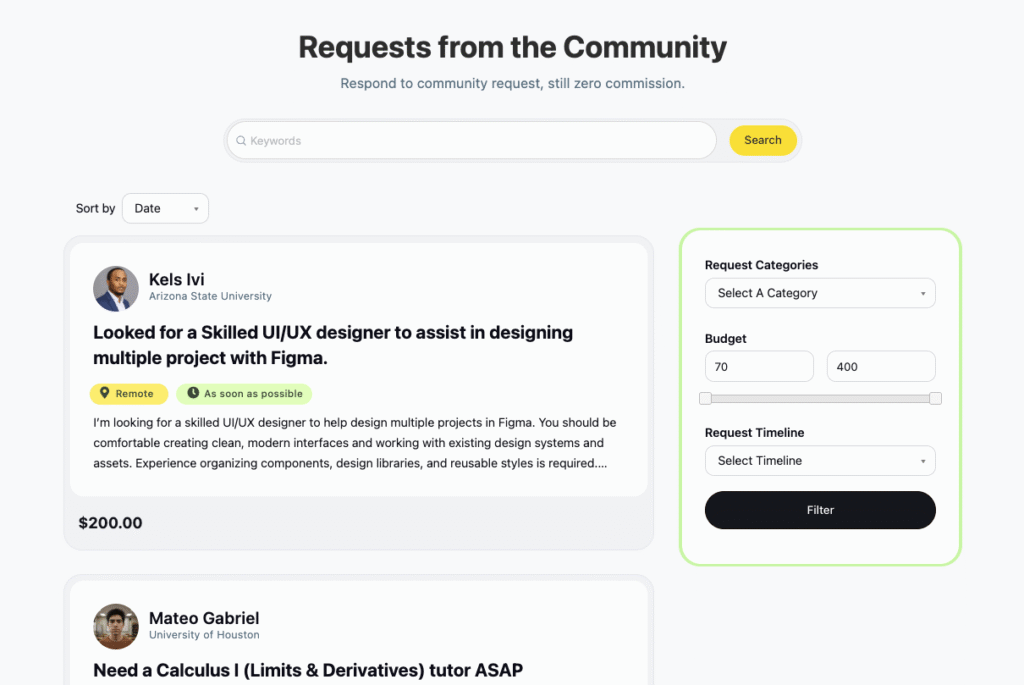The width and height of the screenshot is (1024, 685).
Task: Open Kels Ivi's profile photo
Action: click(x=116, y=288)
